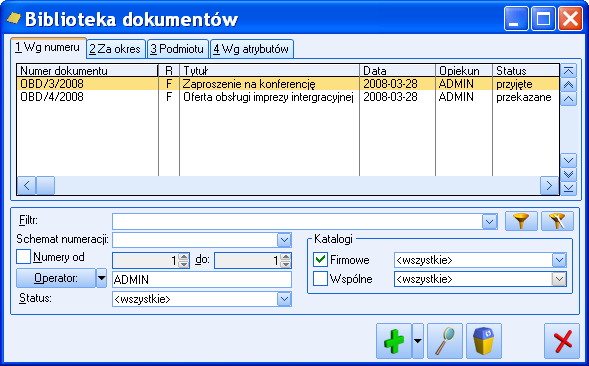The image size is (589, 366).
Task: Click the 2008-03-28 date of OBD/4/2008
Action: 390,97
